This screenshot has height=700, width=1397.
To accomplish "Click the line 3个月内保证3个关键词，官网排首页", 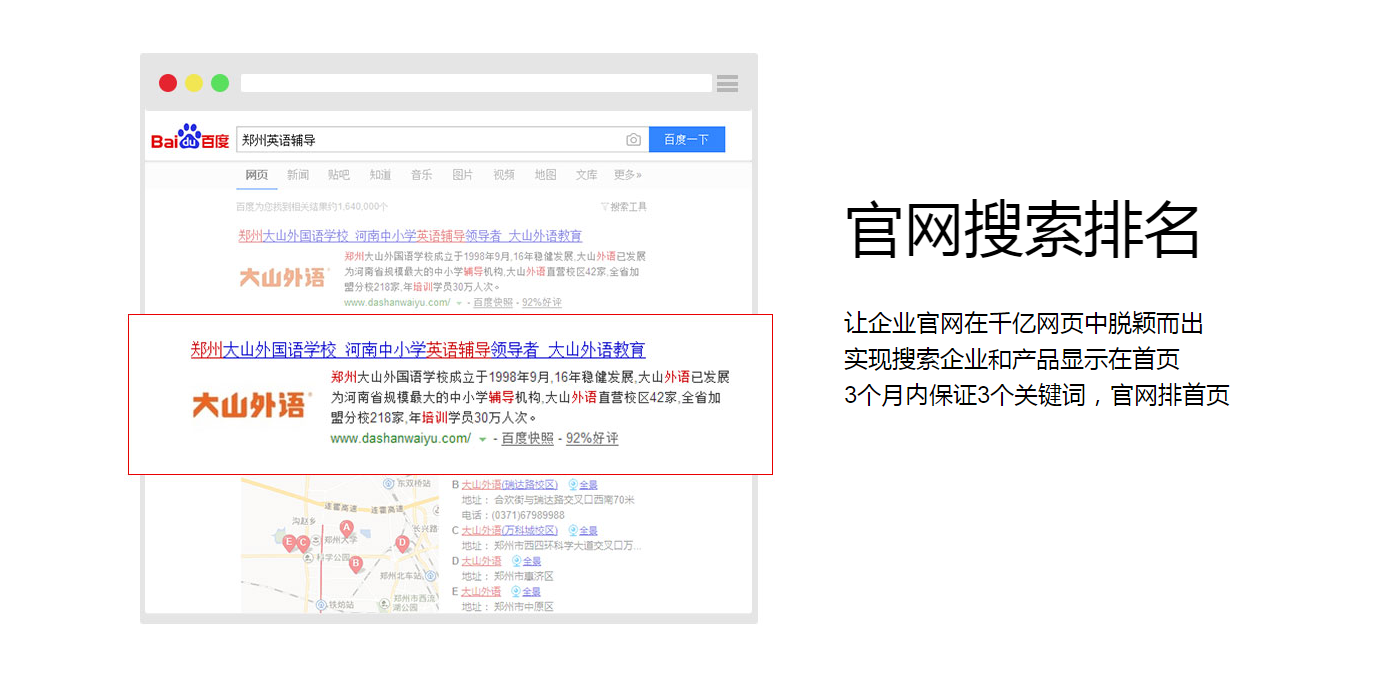I will point(1037,395).
